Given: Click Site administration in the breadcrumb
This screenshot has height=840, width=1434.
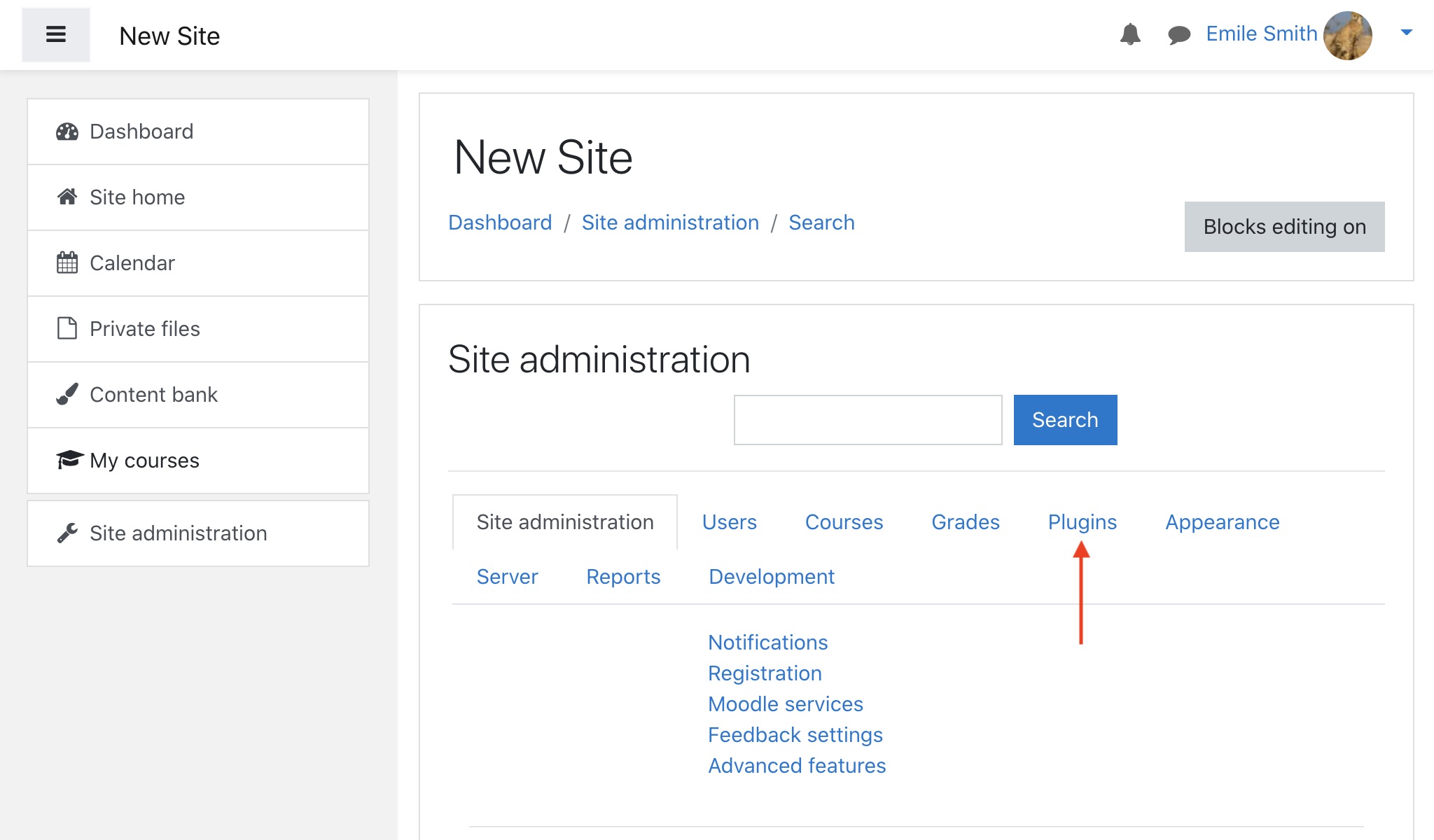Looking at the screenshot, I should (x=670, y=223).
